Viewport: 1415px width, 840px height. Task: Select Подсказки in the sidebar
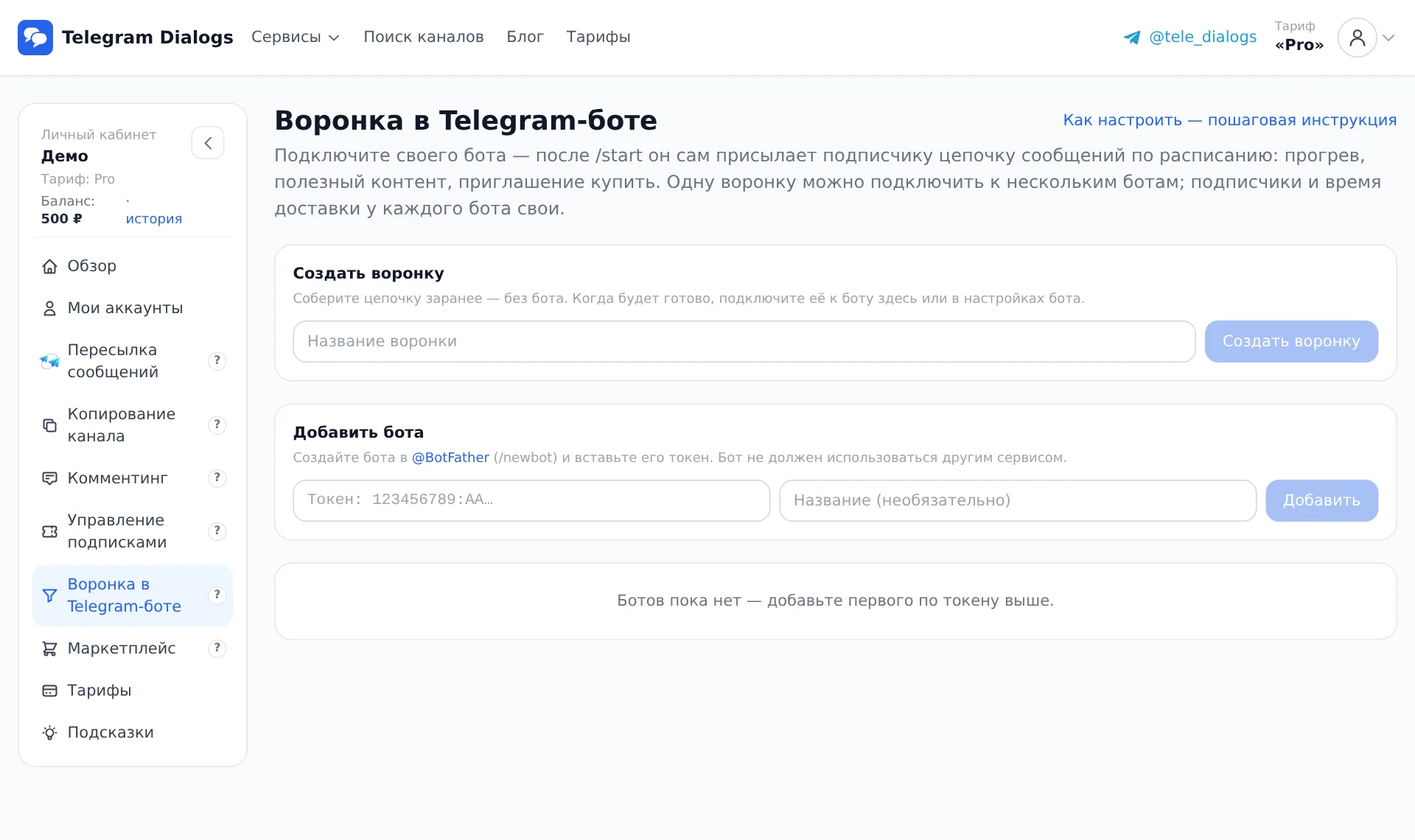point(133,732)
